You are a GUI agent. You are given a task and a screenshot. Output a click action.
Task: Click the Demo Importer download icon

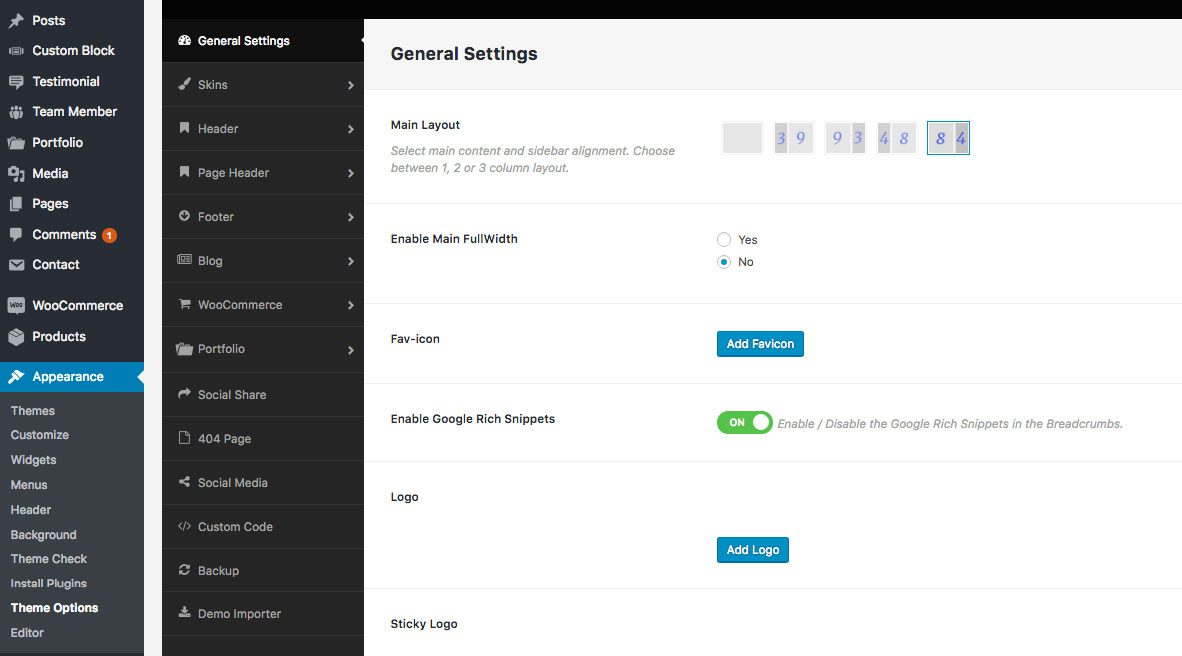184,614
